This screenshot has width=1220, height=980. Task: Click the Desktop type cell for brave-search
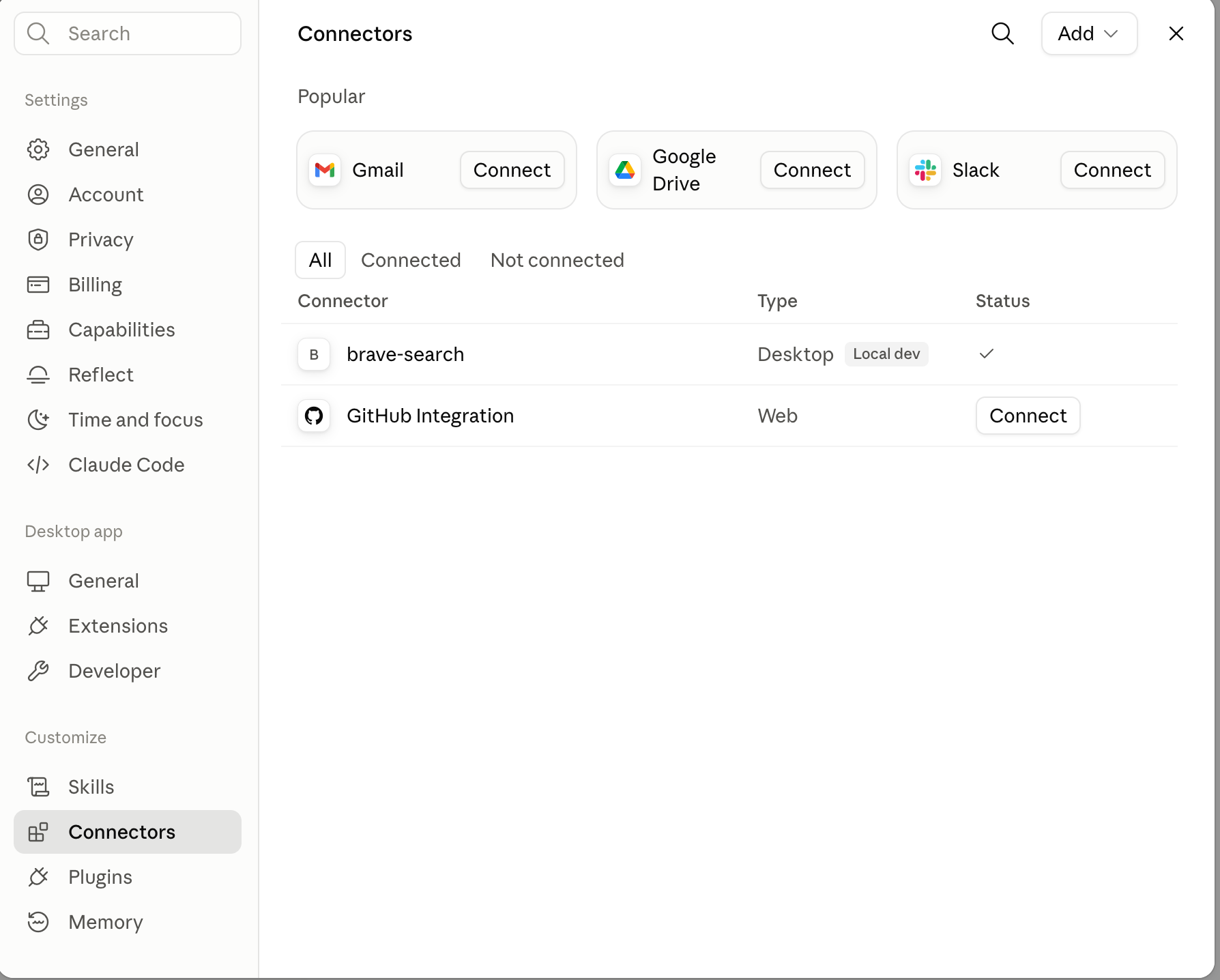pyautogui.click(x=796, y=354)
